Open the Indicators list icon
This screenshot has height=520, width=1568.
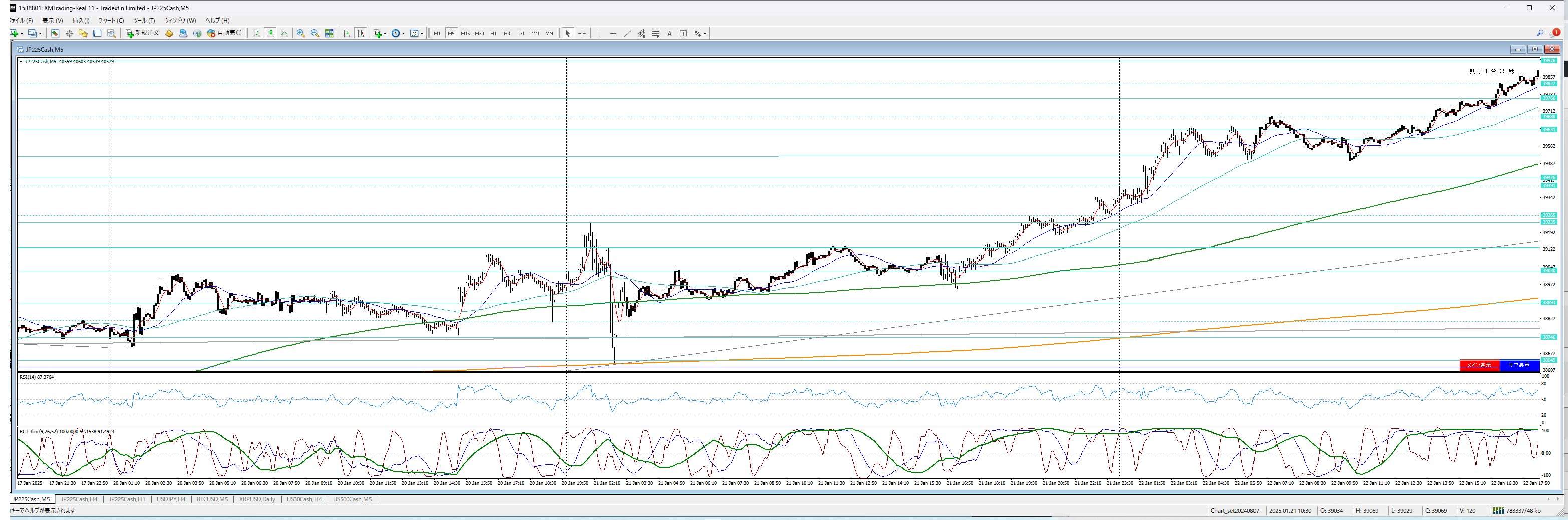click(378, 33)
